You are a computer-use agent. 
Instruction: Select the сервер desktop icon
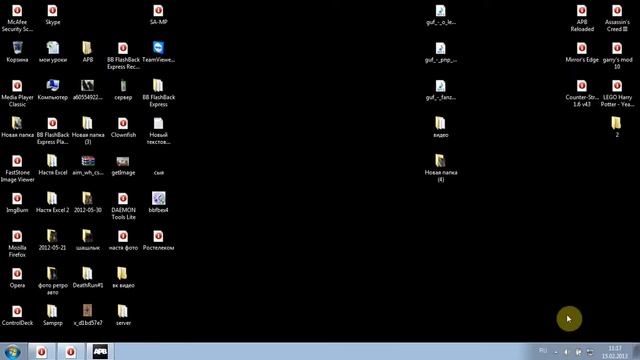click(x=123, y=90)
